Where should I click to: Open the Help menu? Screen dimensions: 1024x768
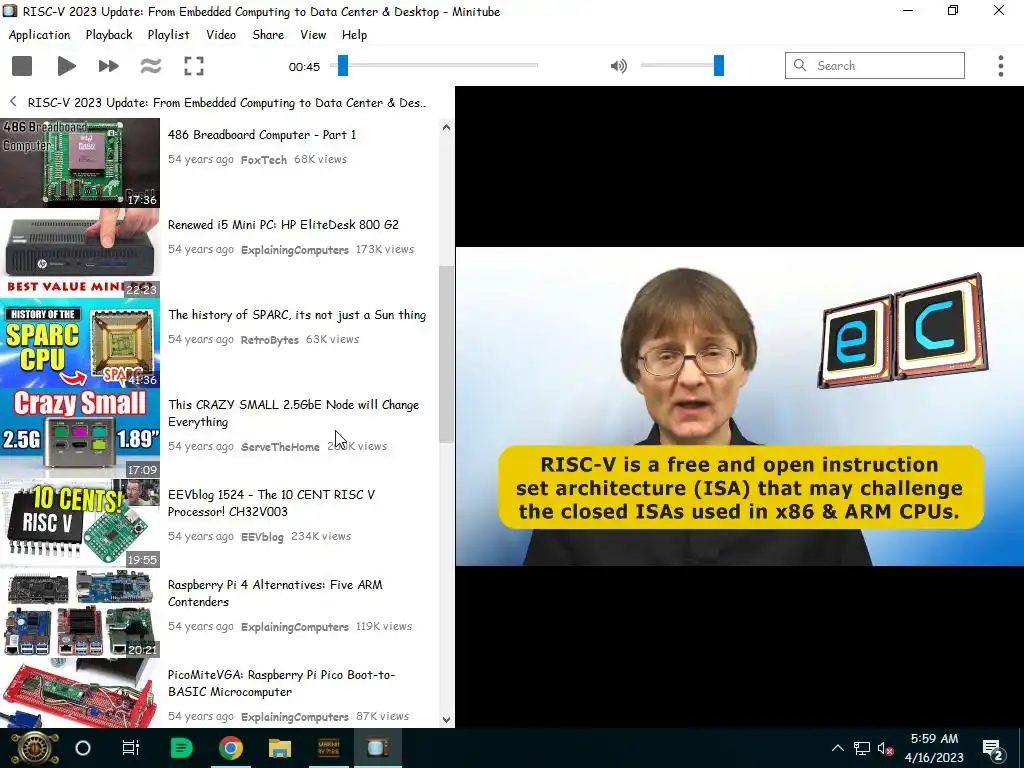(354, 35)
